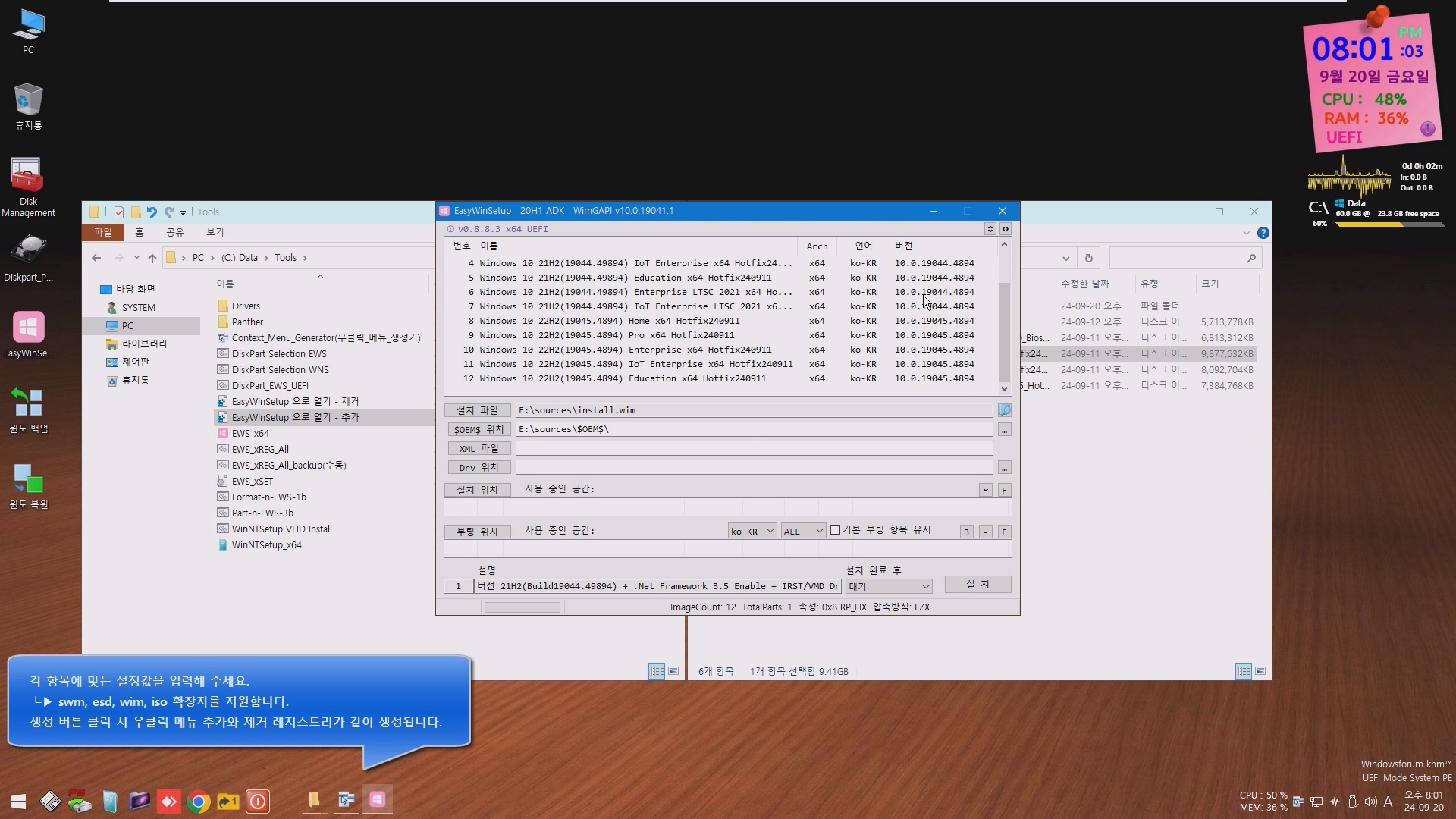
Task: Launch the EasyWinSetup desktop shortcut
Action: 28,334
